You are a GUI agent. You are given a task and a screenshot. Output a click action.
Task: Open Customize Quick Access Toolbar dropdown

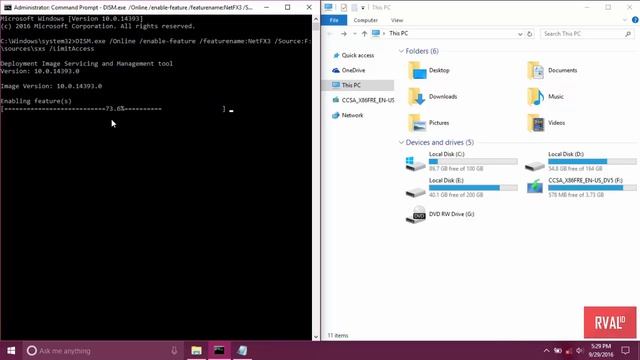click(362, 8)
